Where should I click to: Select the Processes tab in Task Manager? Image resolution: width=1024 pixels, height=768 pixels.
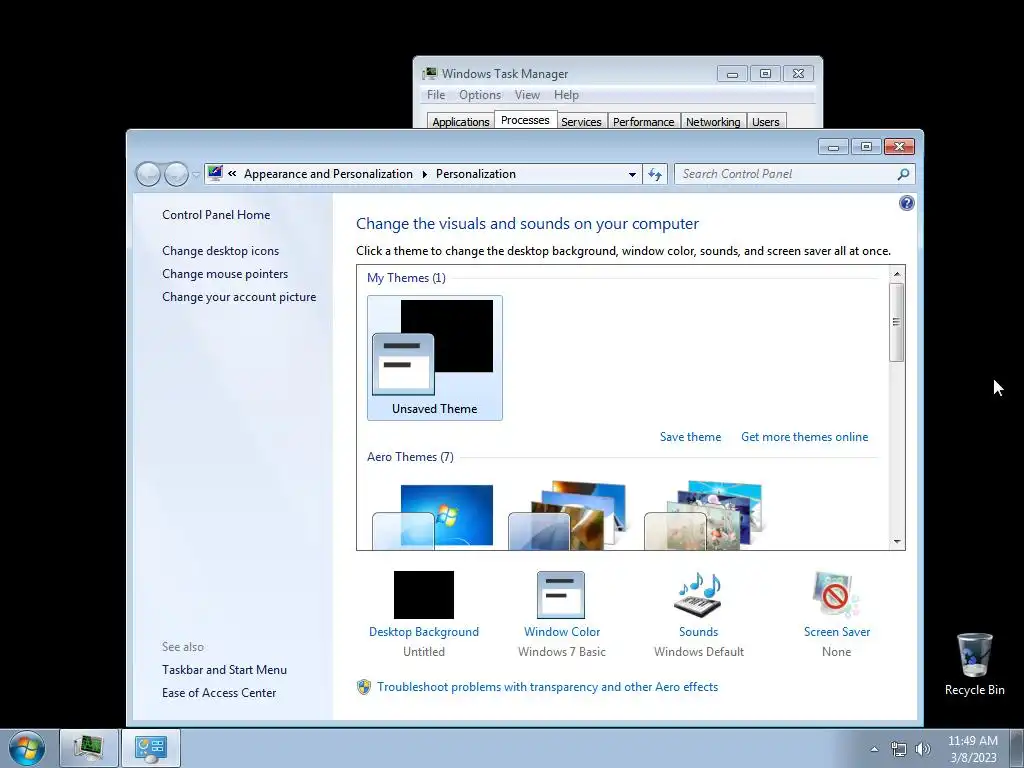pos(525,120)
